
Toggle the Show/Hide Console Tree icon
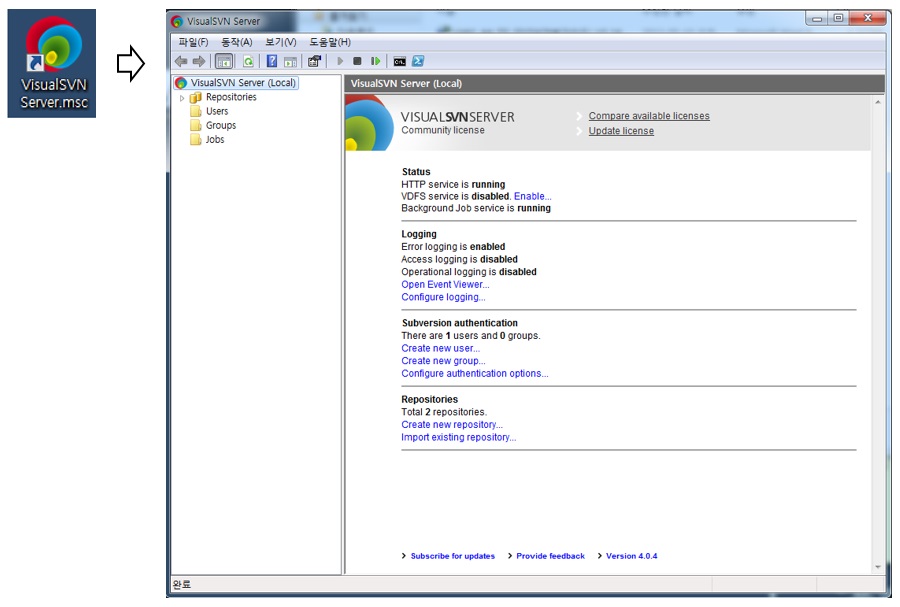pos(224,61)
